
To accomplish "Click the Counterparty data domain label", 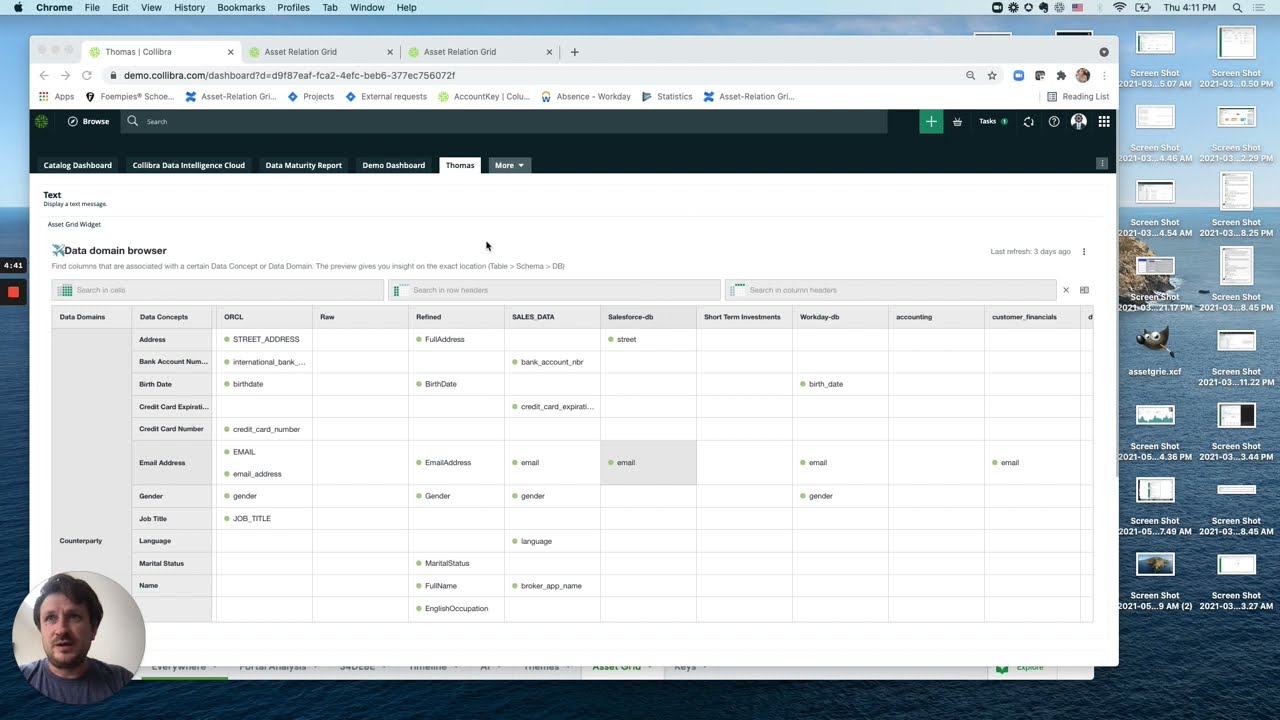I will 81,541.
